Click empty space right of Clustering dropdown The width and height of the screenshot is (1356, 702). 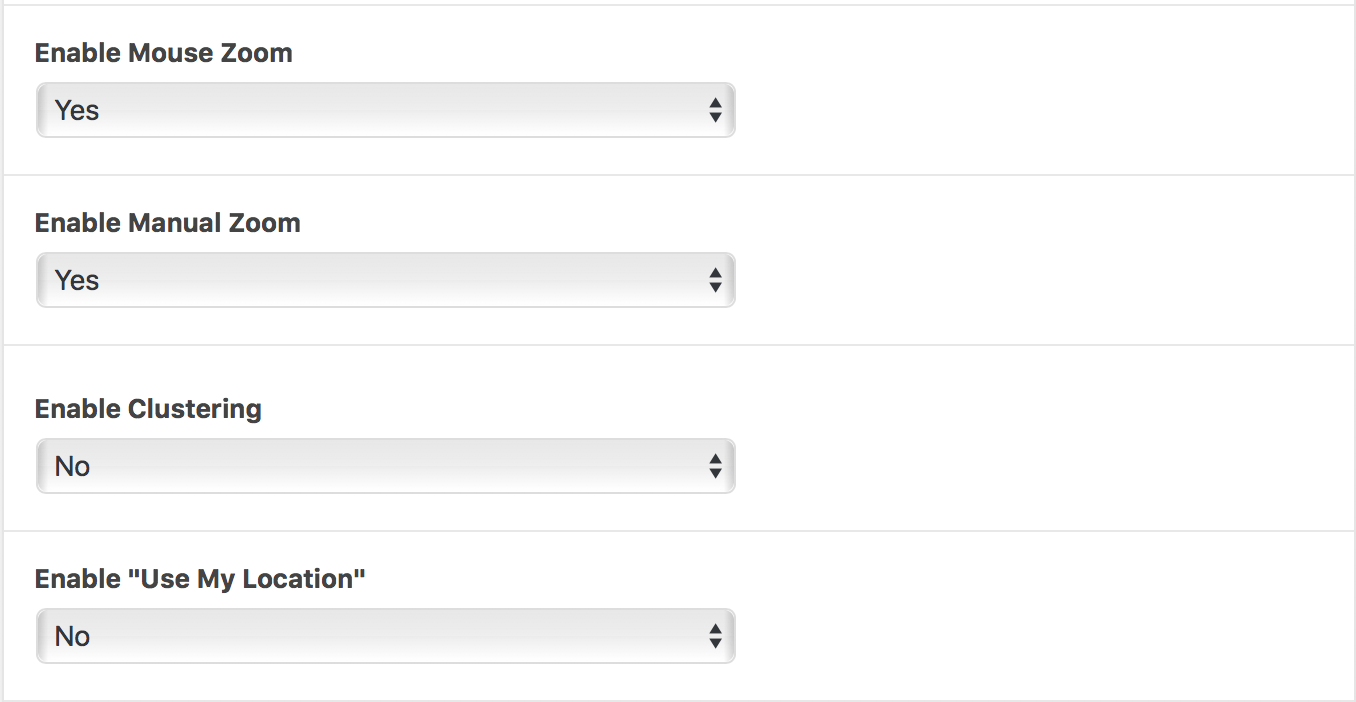coord(1040,466)
